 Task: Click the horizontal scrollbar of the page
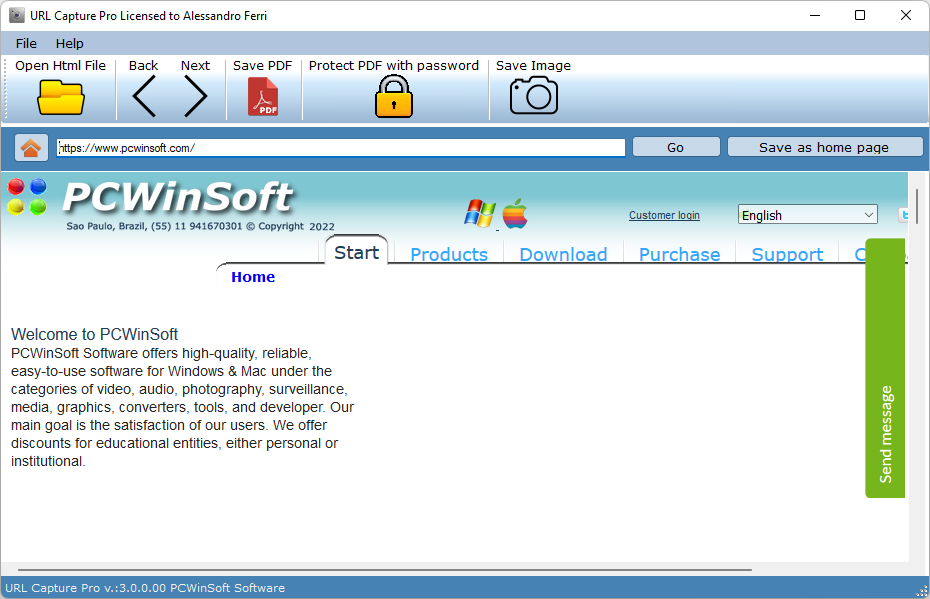coord(385,570)
